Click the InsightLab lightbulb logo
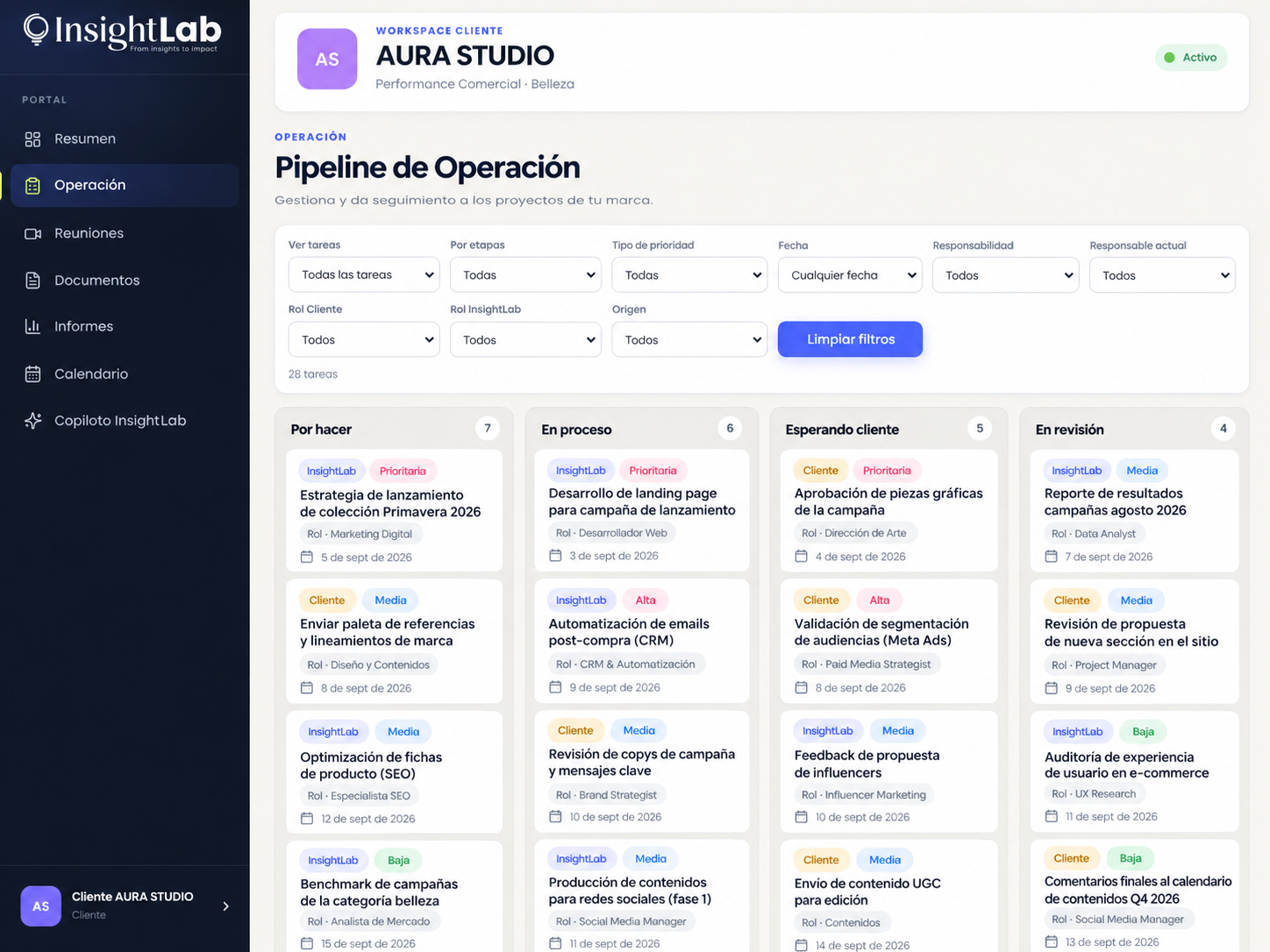Screen dimensions: 1270x952 [x=36, y=30]
